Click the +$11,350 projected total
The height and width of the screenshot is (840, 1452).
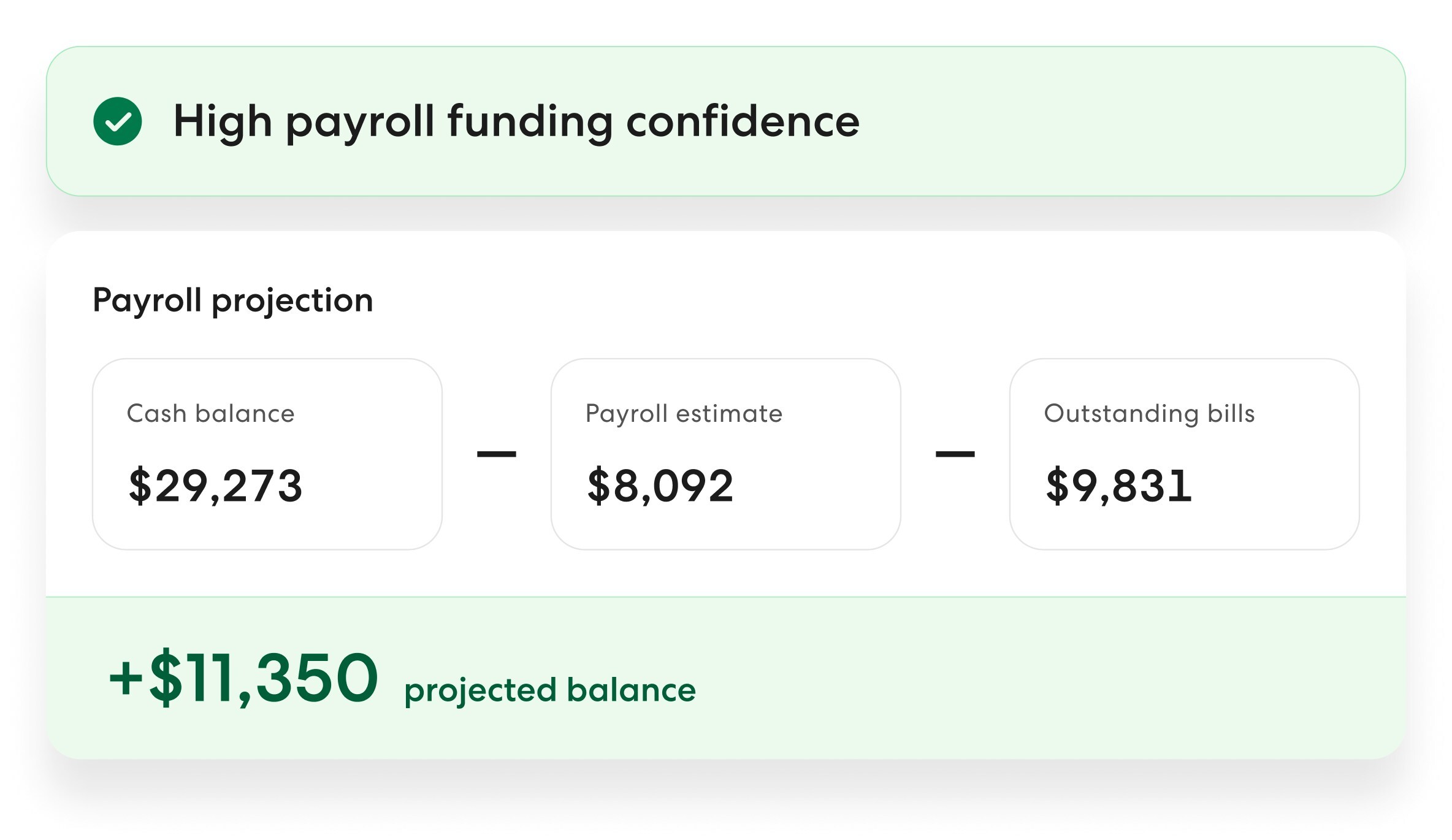coord(243,678)
